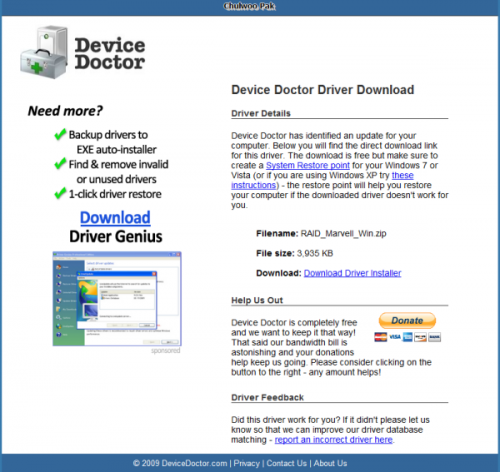Image resolution: width=500 pixels, height=472 pixels.
Task: Click the Bank payment icon
Action: 434,337
